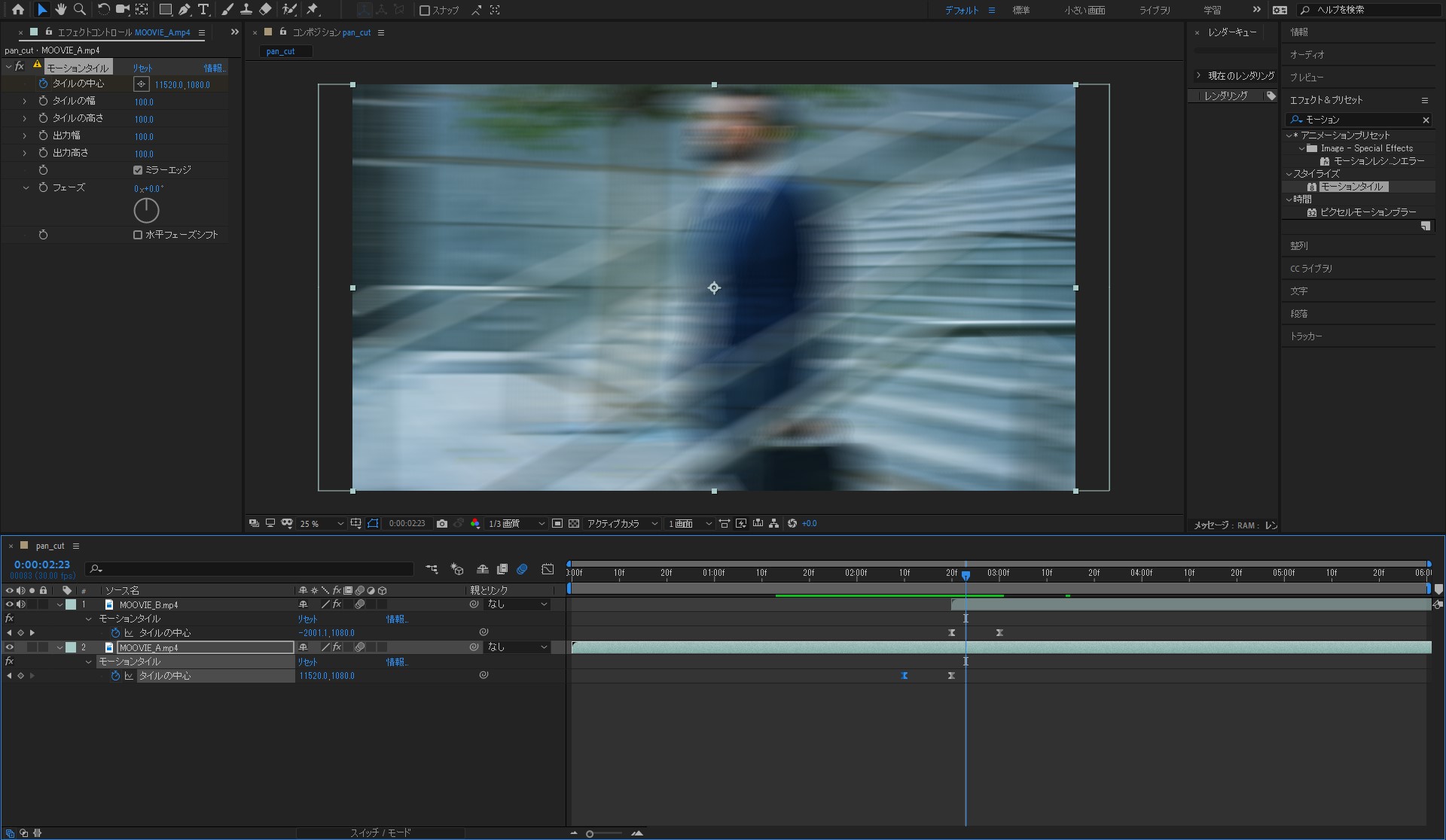
Task: Disable the Mirror Edges checkbox
Action: click(x=138, y=170)
